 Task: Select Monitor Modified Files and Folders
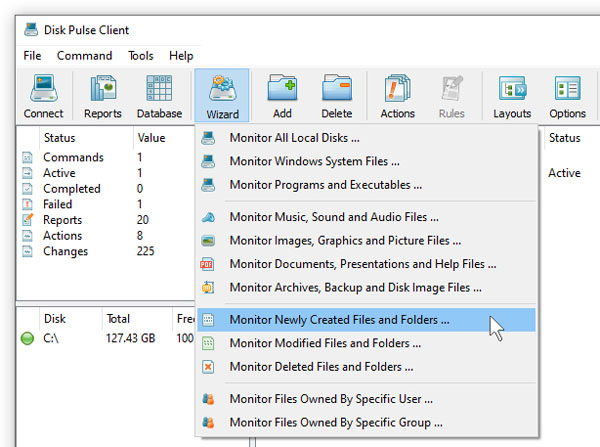click(366, 343)
